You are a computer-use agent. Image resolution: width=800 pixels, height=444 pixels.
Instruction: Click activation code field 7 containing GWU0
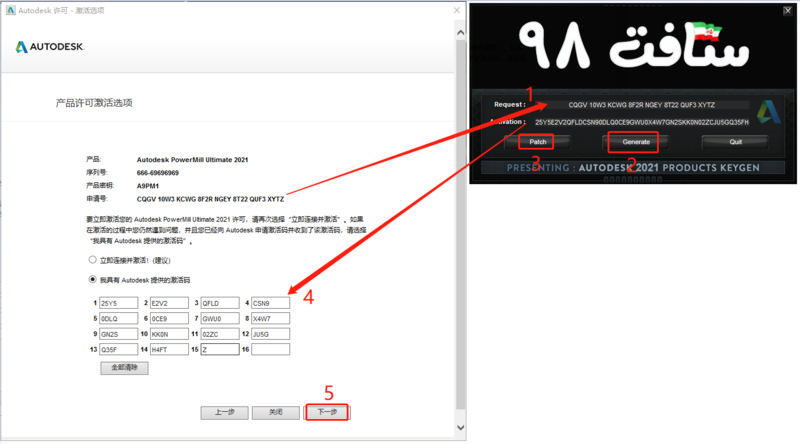(220, 318)
